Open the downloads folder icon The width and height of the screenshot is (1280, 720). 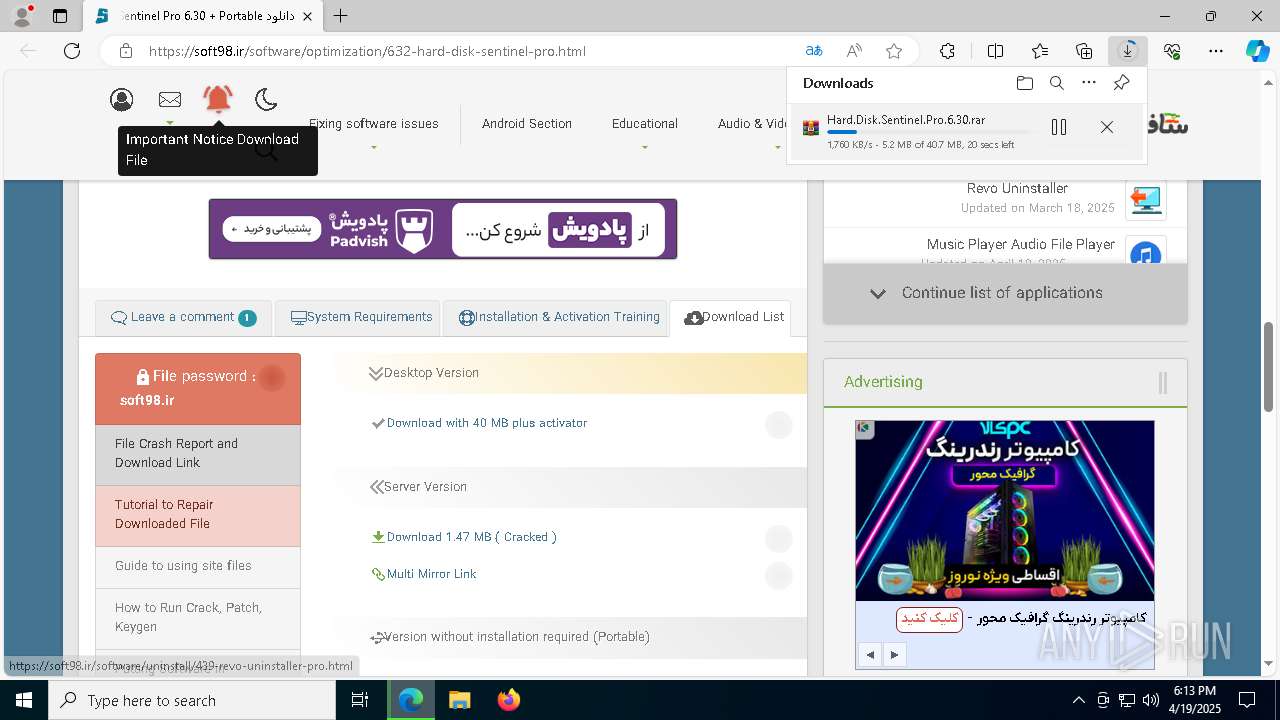tap(1025, 83)
